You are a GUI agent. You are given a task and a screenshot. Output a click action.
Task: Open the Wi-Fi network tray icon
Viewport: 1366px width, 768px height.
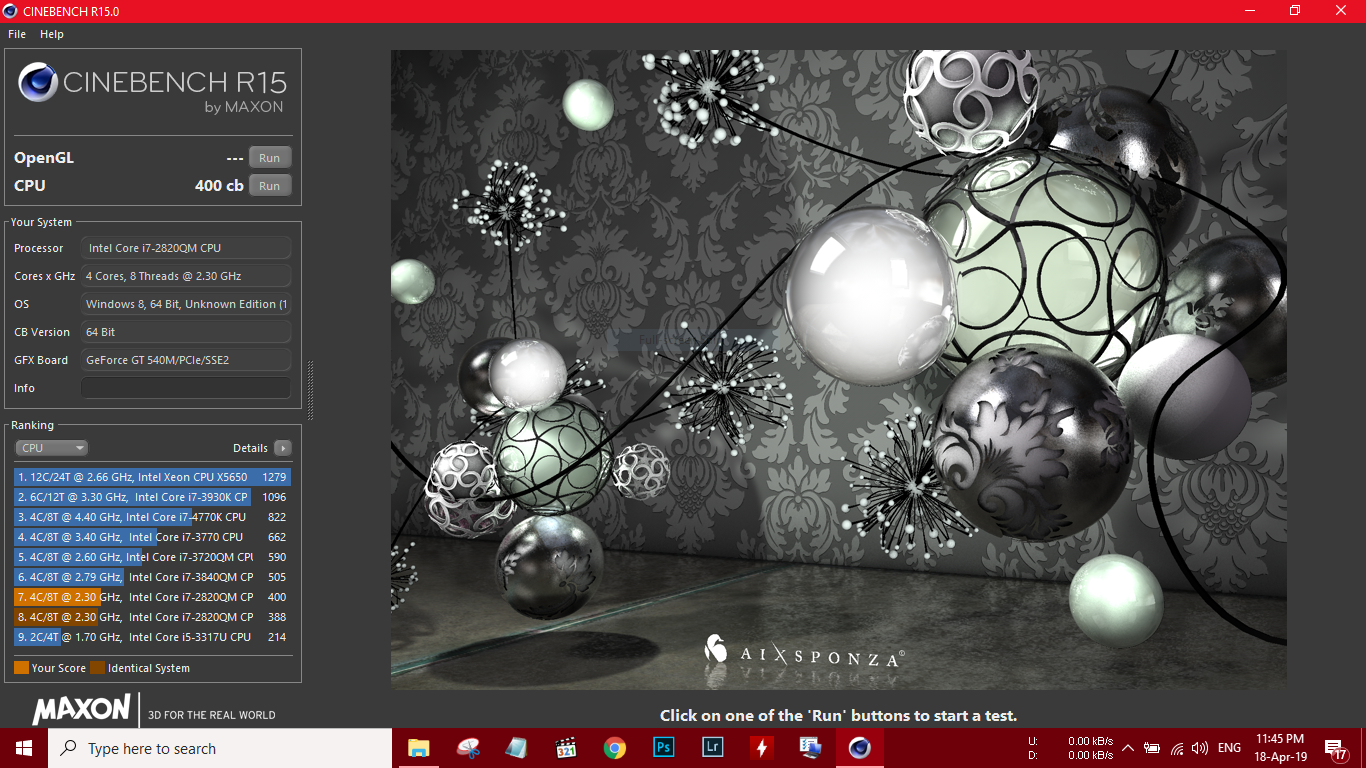tap(1177, 748)
